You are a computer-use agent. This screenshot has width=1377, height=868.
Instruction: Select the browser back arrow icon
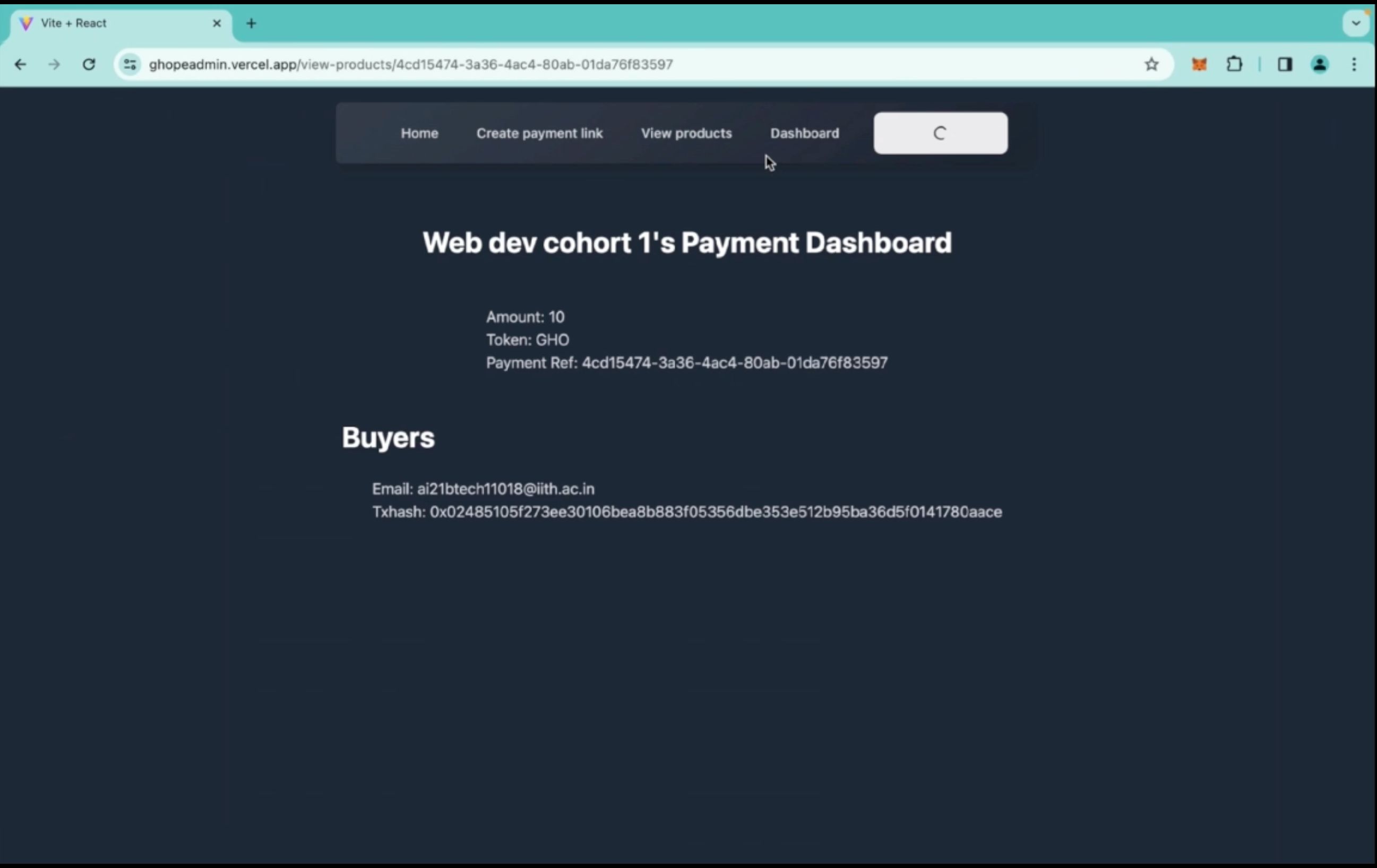pyautogui.click(x=21, y=65)
